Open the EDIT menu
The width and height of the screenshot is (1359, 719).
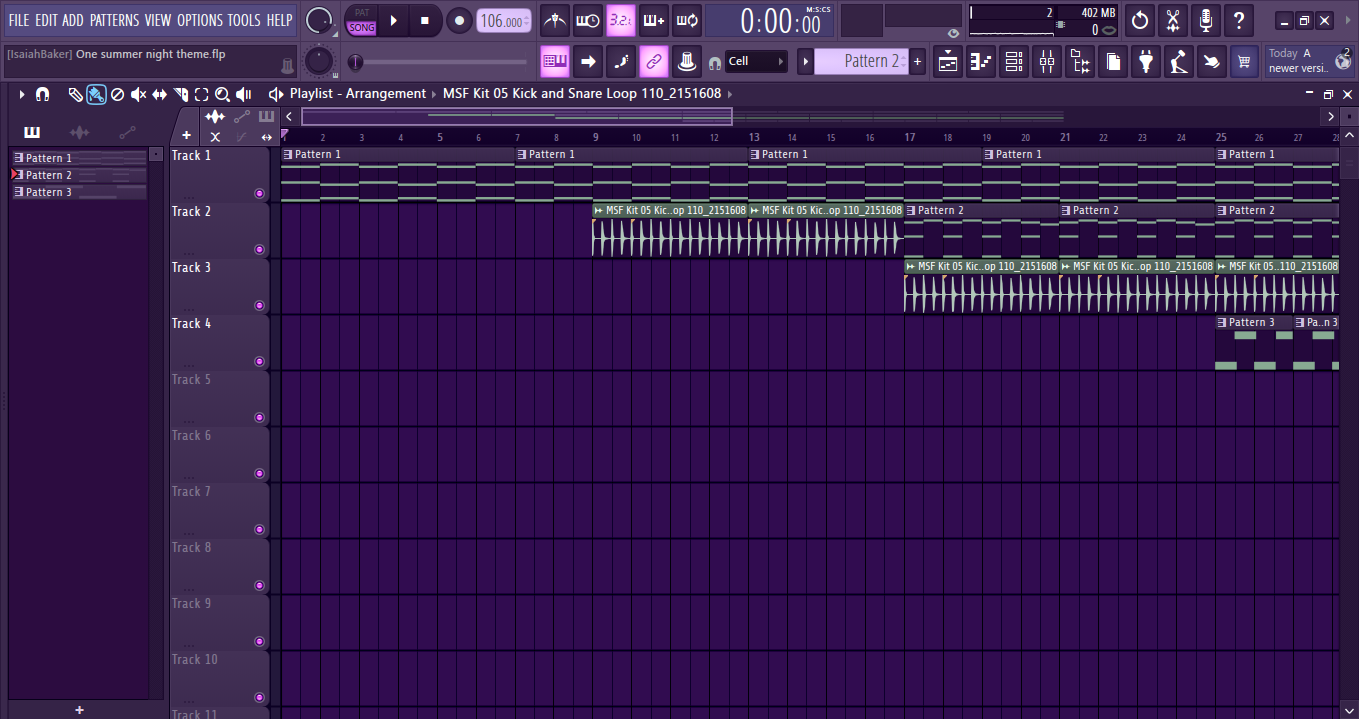[x=46, y=20]
